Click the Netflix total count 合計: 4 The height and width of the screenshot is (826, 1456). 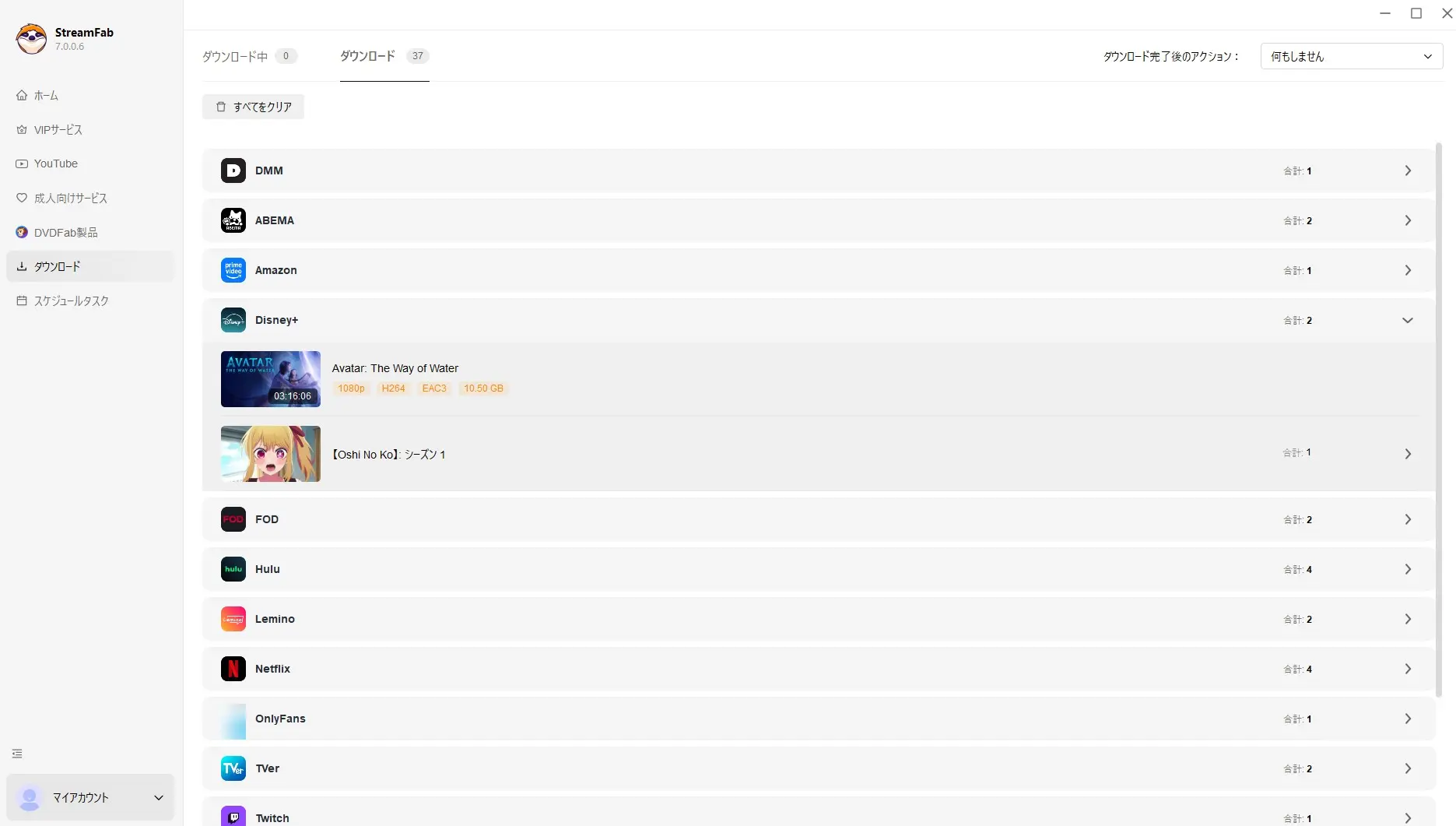[x=1297, y=670]
